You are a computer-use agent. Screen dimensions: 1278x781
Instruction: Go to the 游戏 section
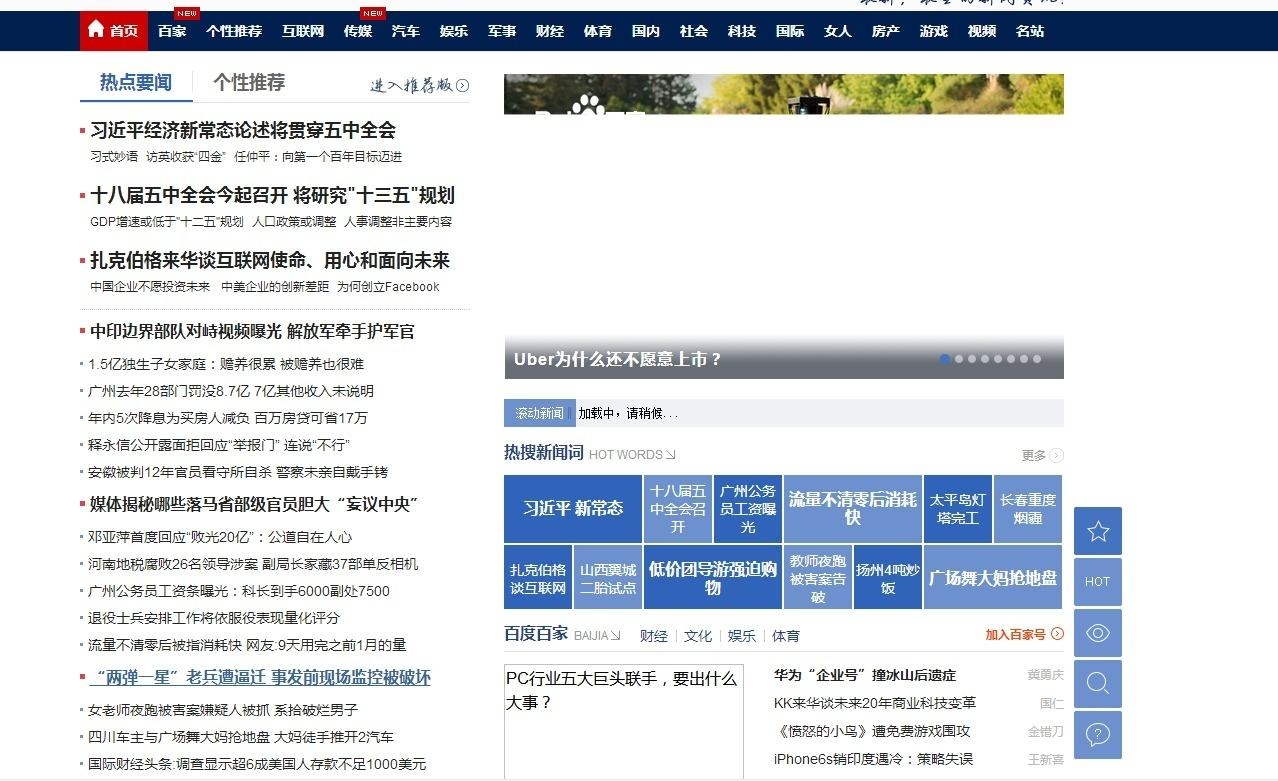click(x=934, y=31)
